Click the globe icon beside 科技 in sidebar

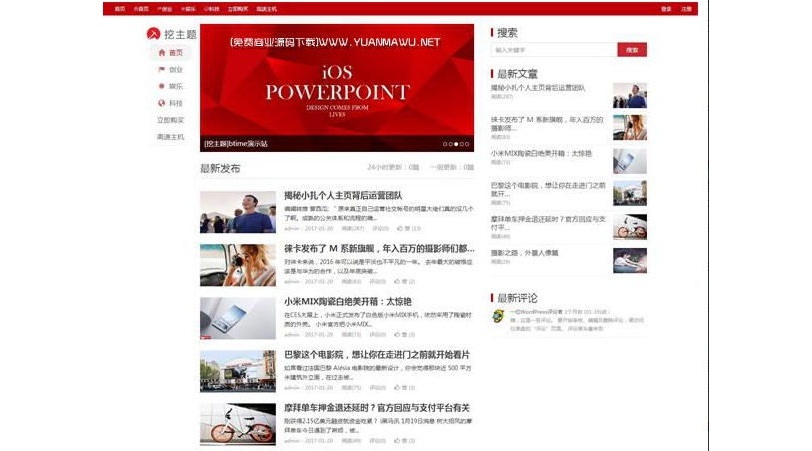tap(162, 103)
